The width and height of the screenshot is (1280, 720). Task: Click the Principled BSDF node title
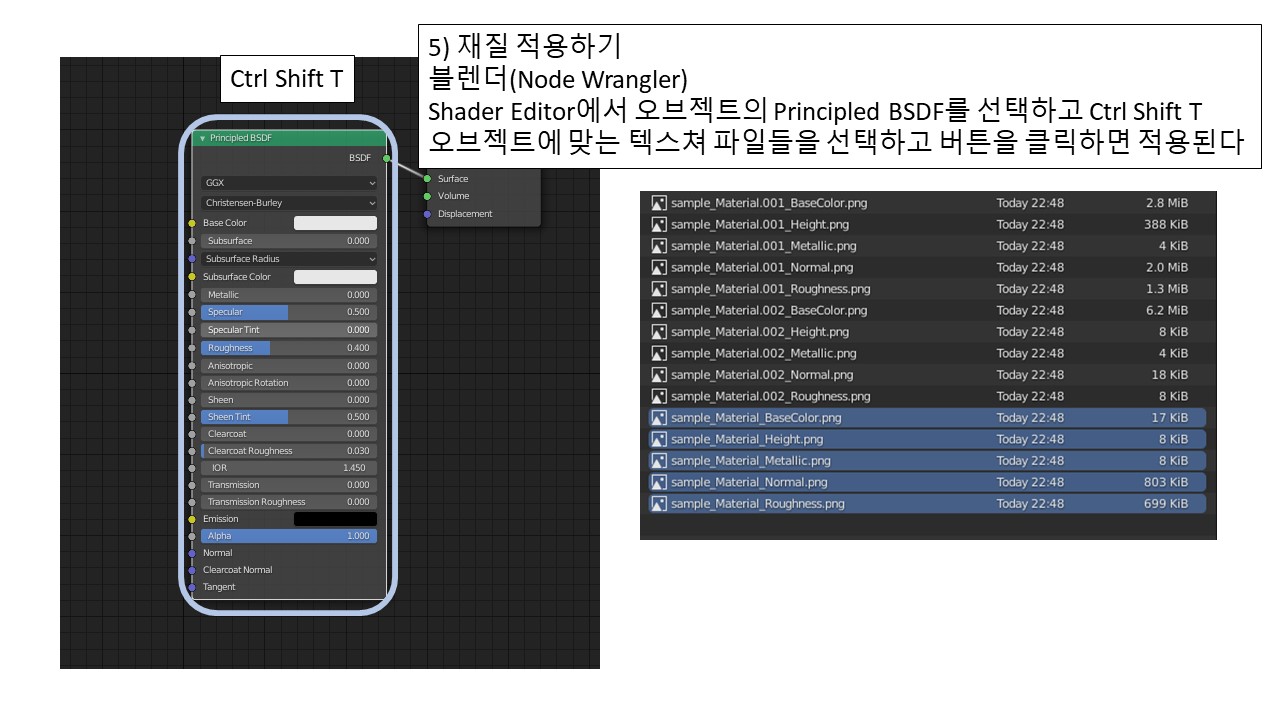[x=241, y=138]
